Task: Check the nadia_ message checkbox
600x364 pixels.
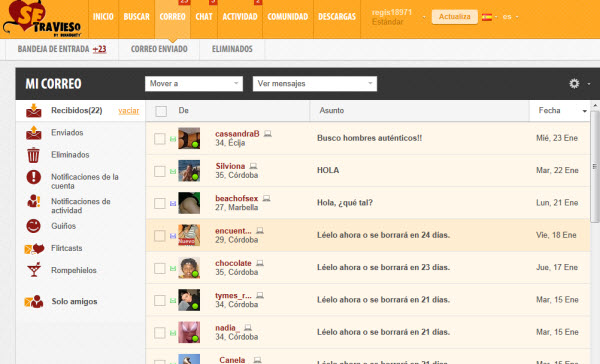Action: click(160, 333)
